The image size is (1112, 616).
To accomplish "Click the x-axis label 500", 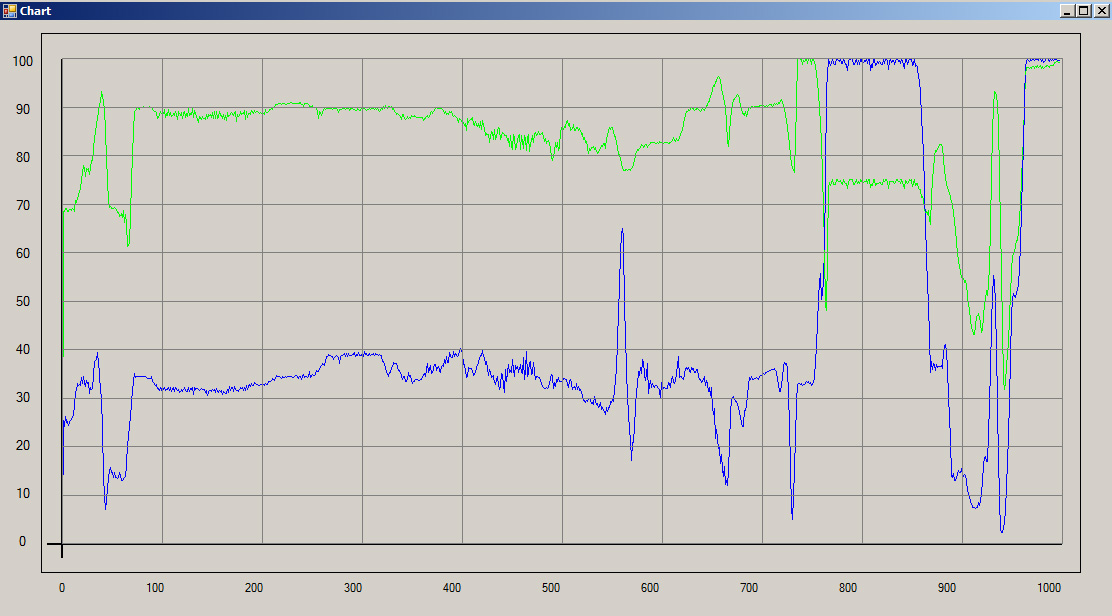I will [552, 588].
